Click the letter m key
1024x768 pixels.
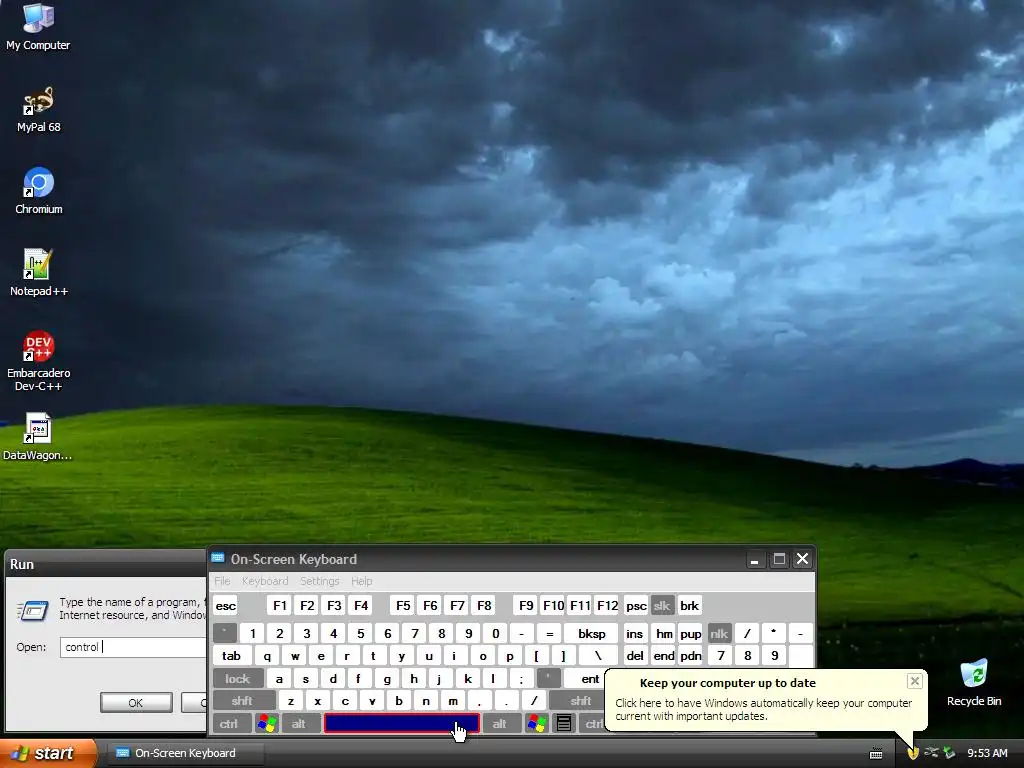click(x=453, y=701)
